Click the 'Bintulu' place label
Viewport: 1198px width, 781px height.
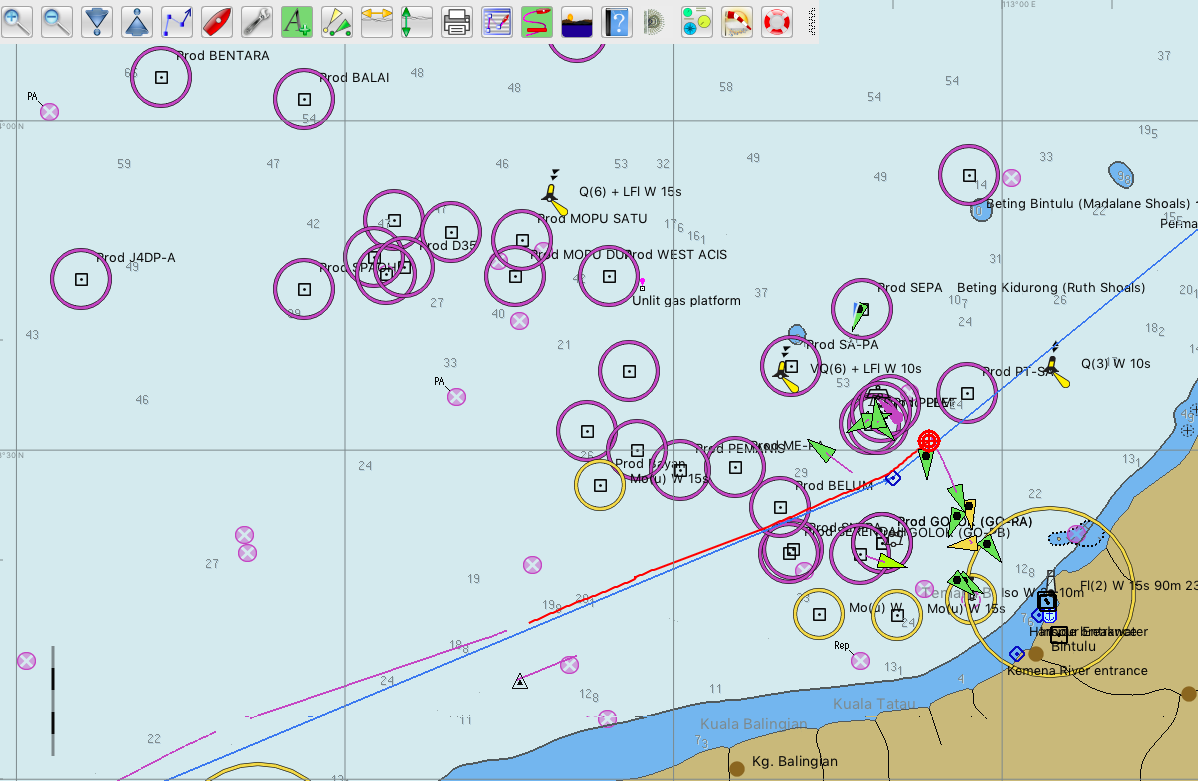1073,647
